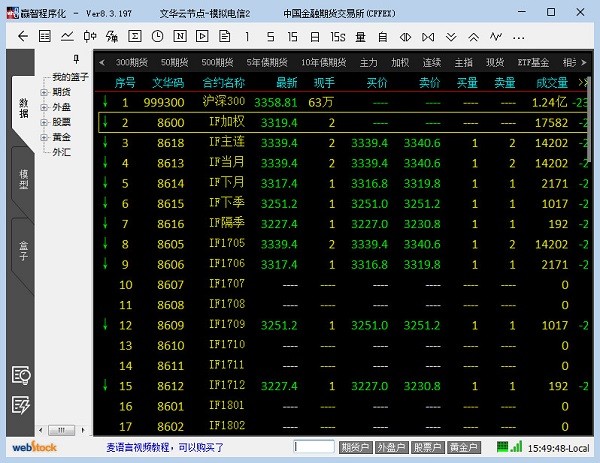Select the IF主连 contract row

[x=341, y=143]
